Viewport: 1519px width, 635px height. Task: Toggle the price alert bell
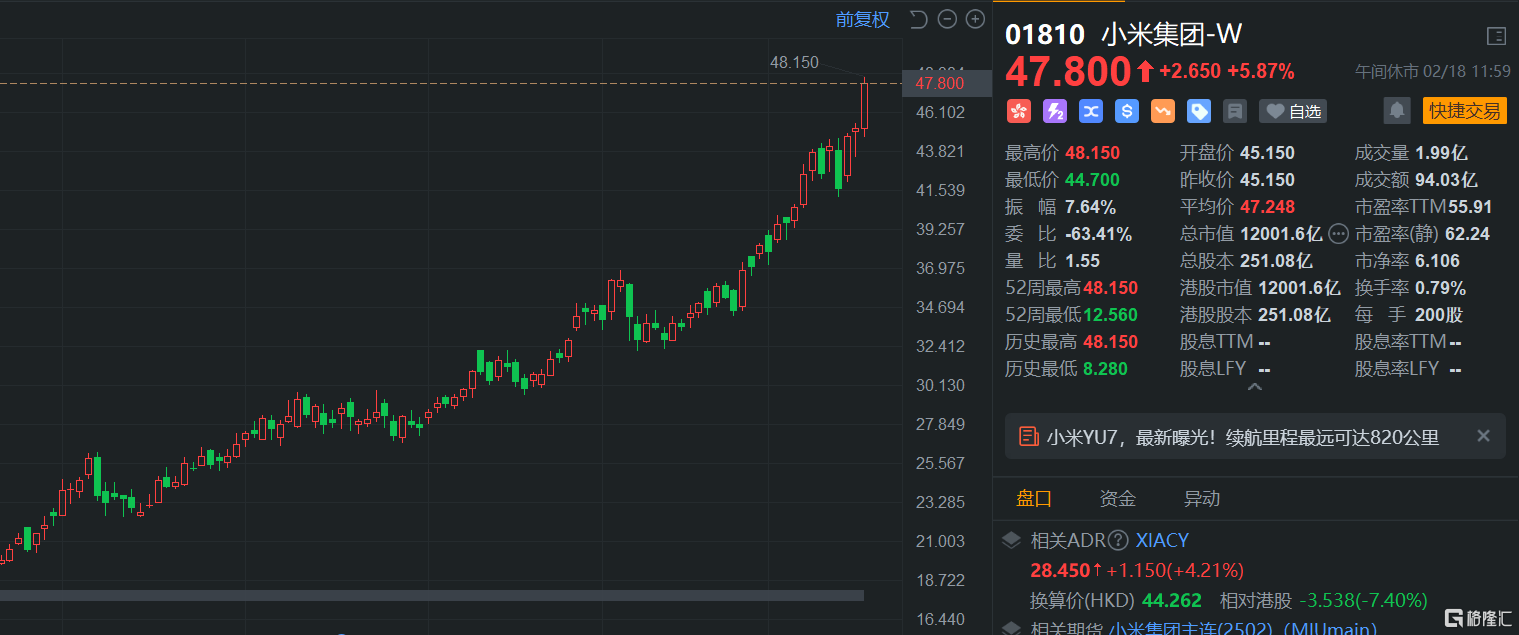pos(1397,111)
